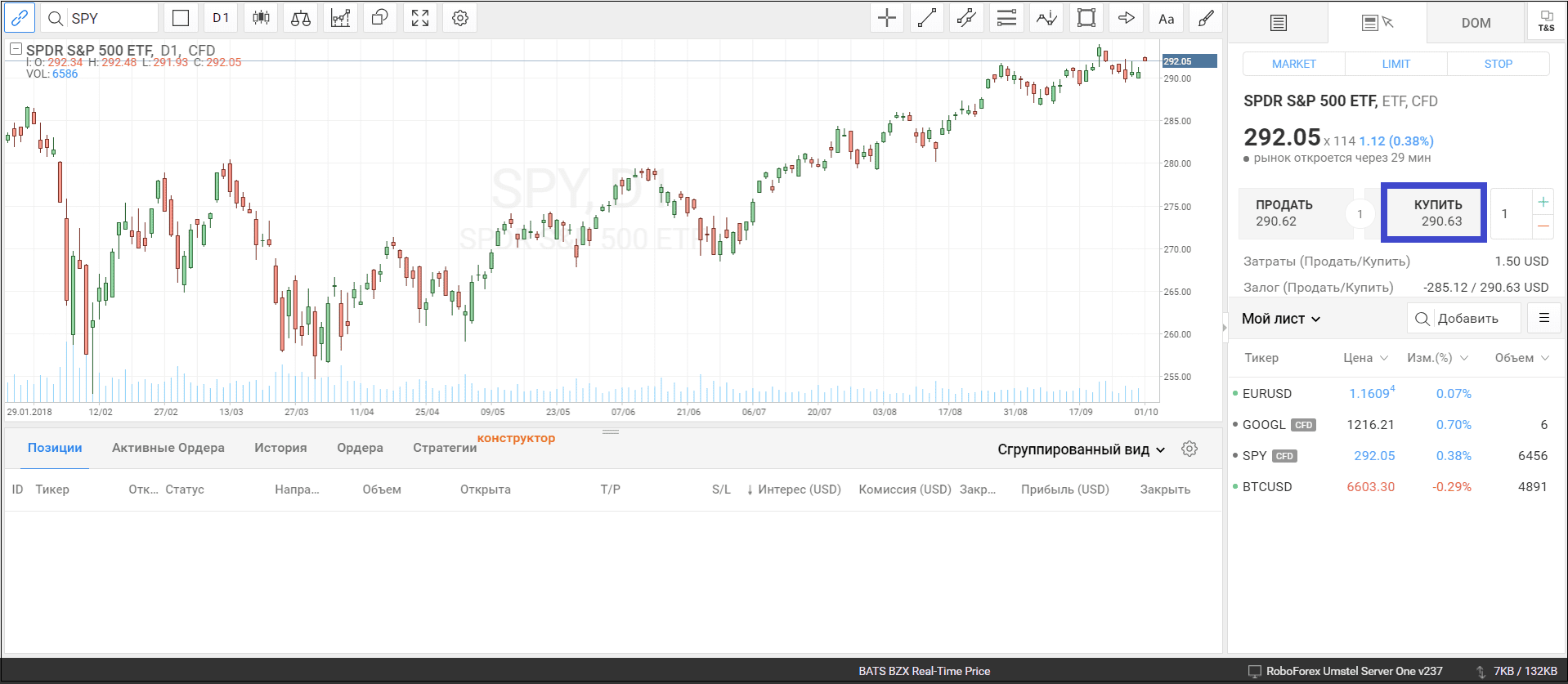
Task: Click the order volume input field
Action: pos(1511,213)
